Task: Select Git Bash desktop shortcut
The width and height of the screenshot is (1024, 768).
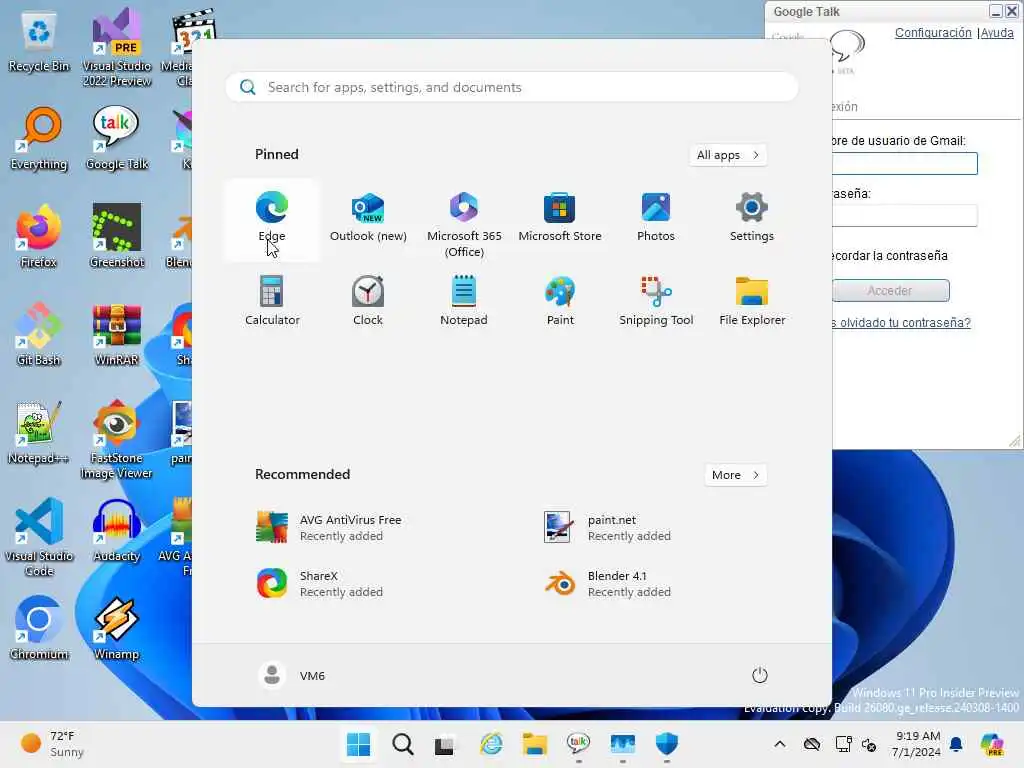Action: coord(39,334)
